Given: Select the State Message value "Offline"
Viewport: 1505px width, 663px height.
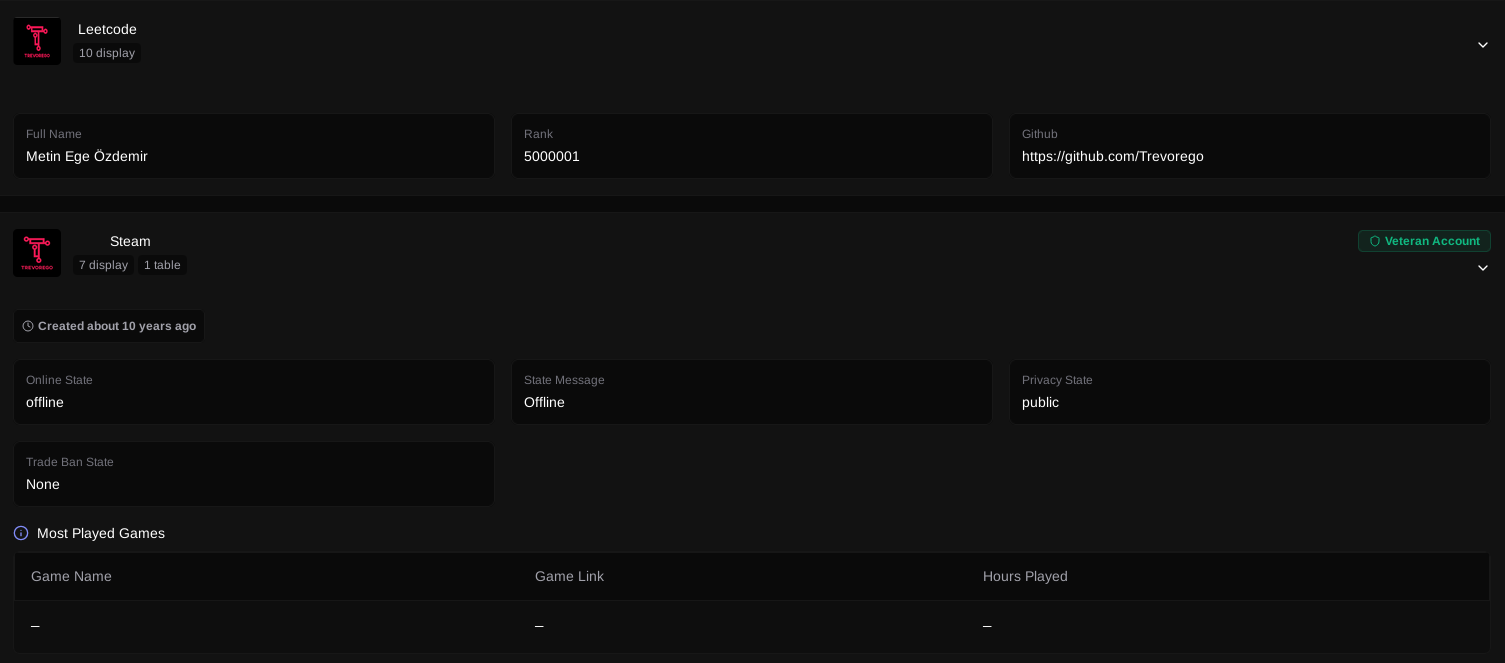Looking at the screenshot, I should (544, 402).
